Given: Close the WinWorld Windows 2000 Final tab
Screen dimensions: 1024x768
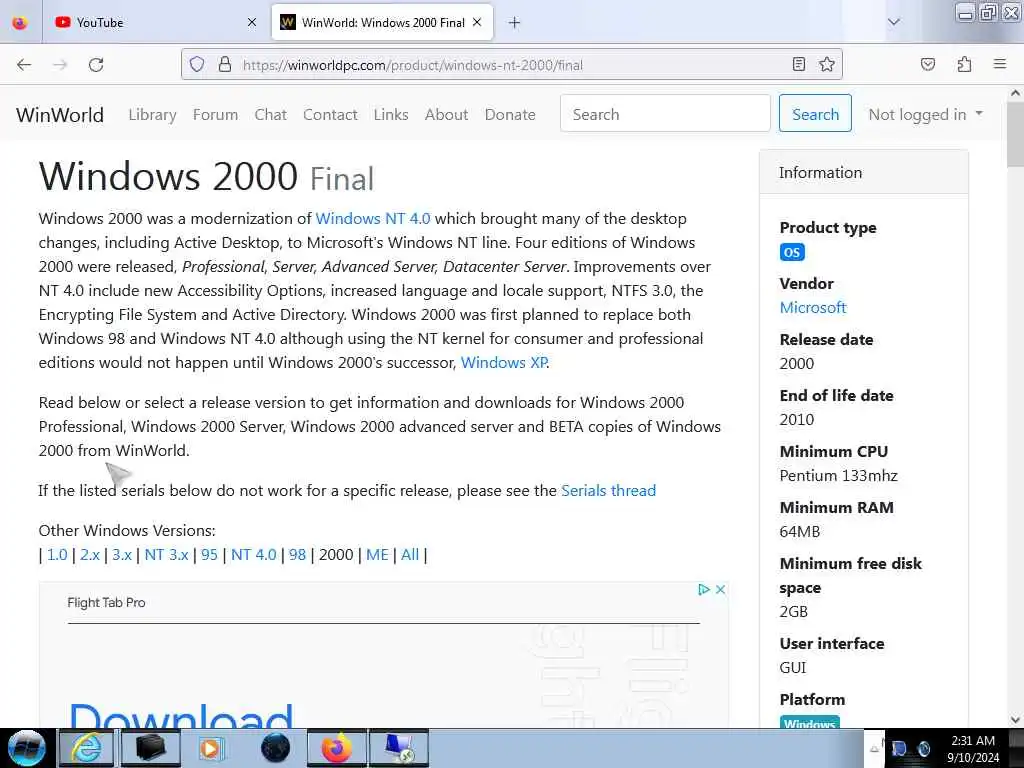Looking at the screenshot, I should click(x=477, y=22).
